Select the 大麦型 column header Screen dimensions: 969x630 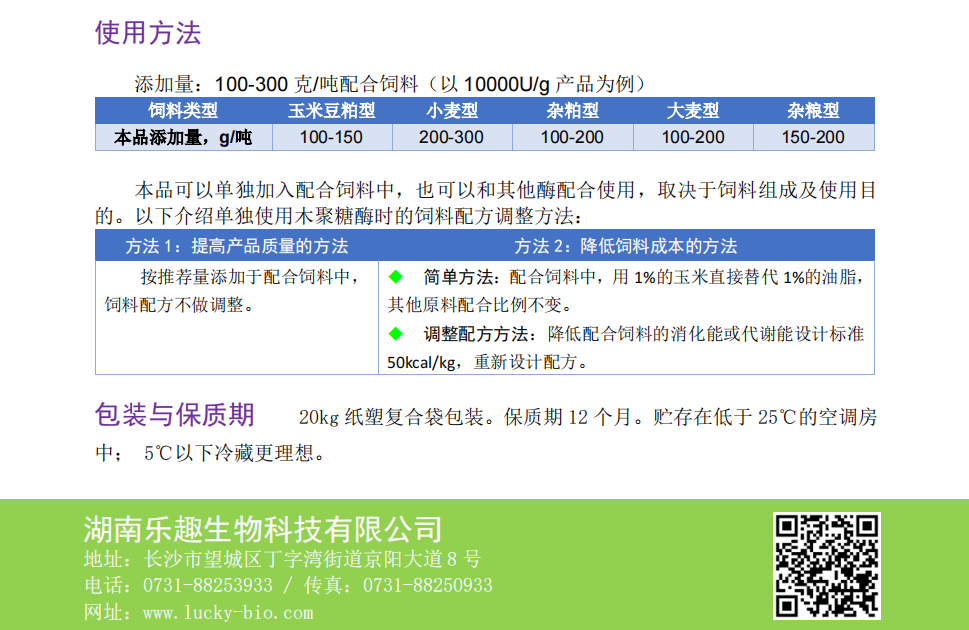point(693,111)
